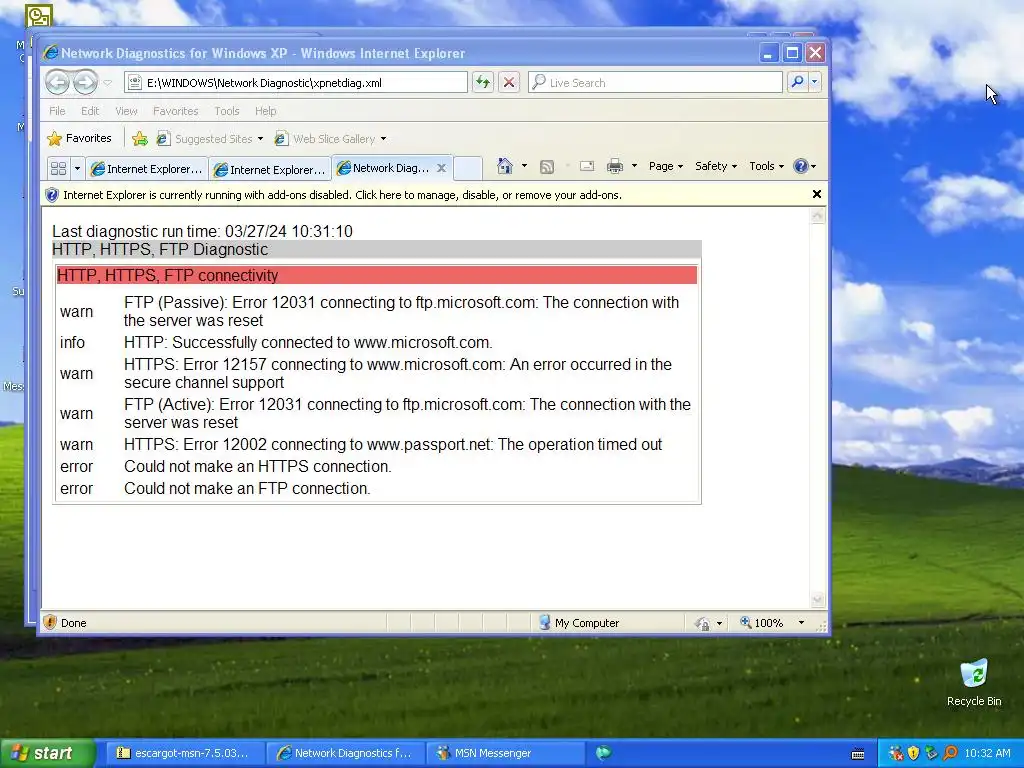Click the Read Mail icon
Viewport: 1024px width, 768px height.
(x=587, y=167)
